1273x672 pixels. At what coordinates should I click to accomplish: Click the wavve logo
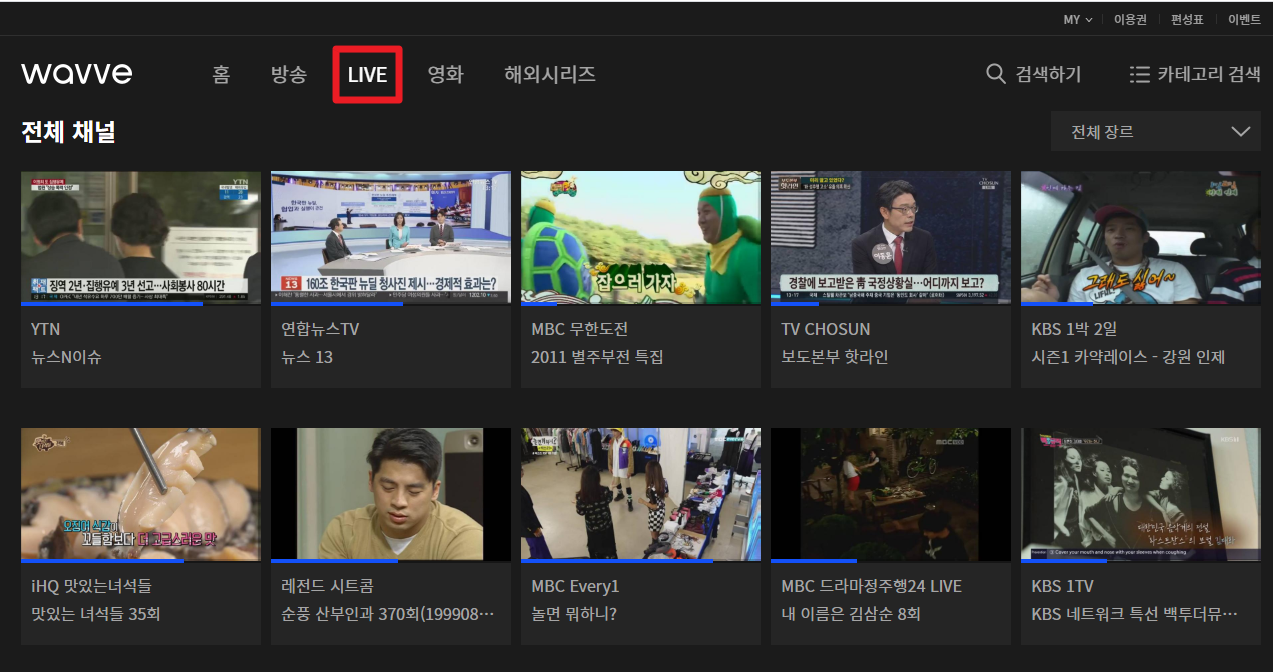click(x=76, y=73)
